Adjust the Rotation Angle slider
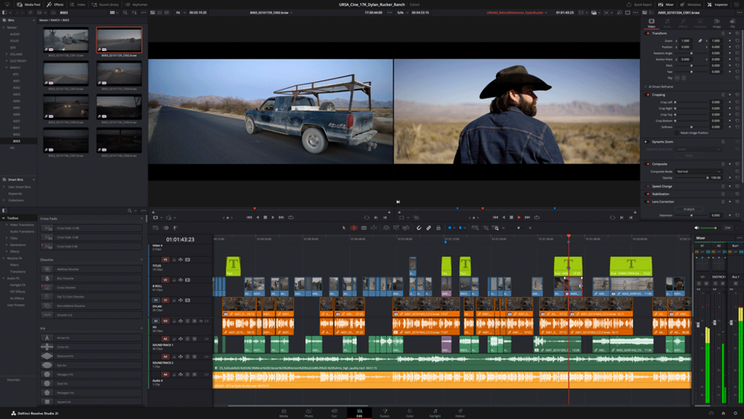This screenshot has height=419, width=744. click(691, 53)
